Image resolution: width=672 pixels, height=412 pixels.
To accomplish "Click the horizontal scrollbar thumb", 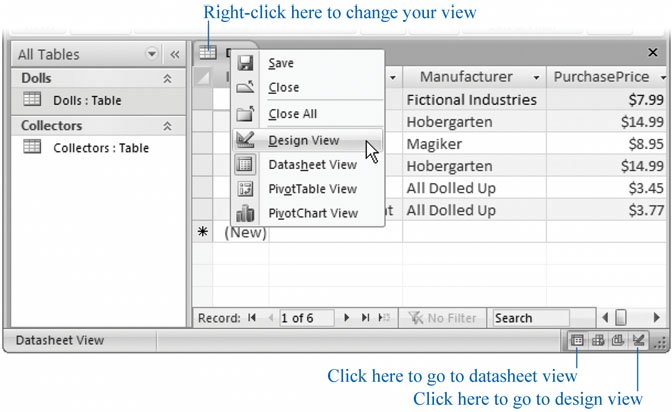I will pos(621,318).
